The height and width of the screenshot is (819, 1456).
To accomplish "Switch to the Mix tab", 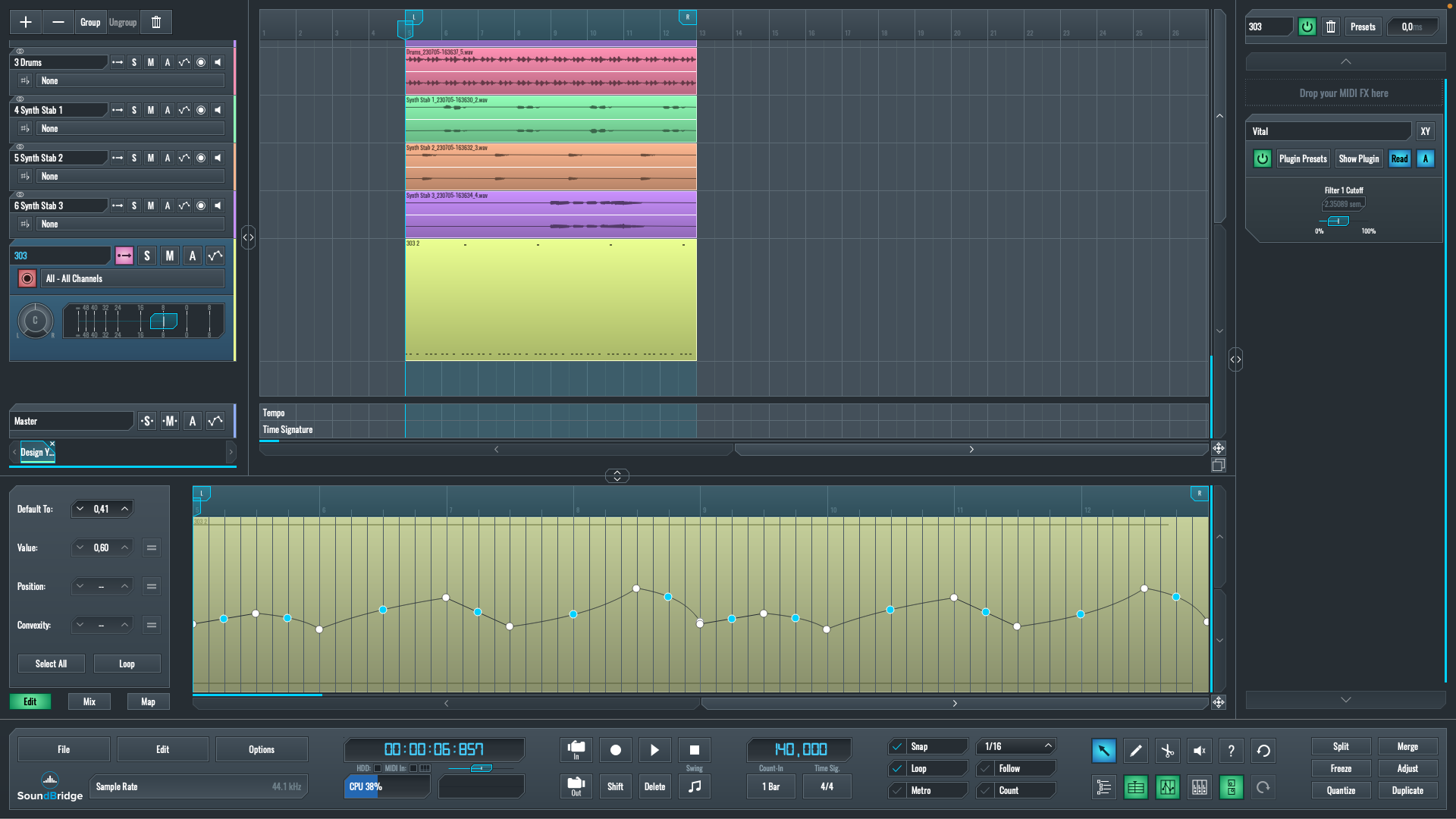I will pyautogui.click(x=89, y=701).
